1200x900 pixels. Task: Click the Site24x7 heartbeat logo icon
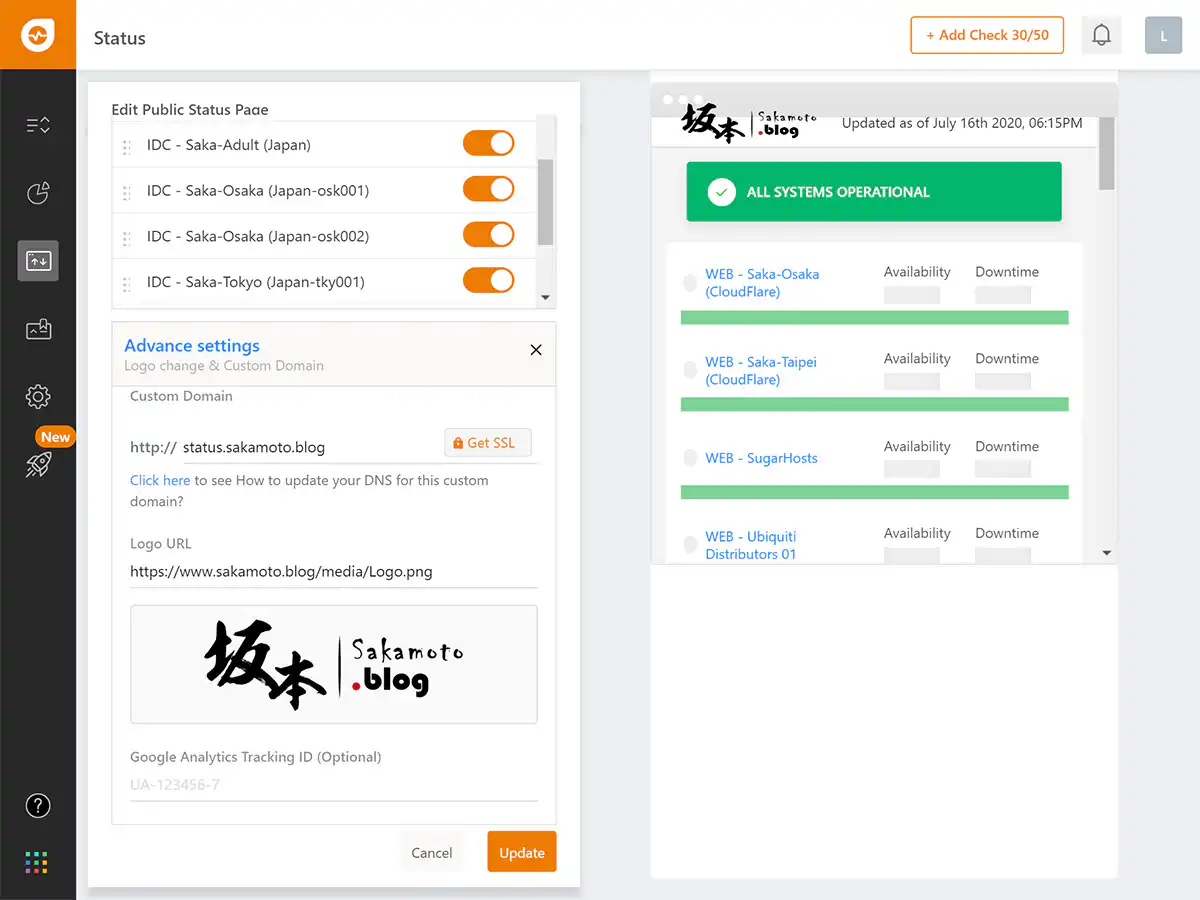[x=38, y=35]
